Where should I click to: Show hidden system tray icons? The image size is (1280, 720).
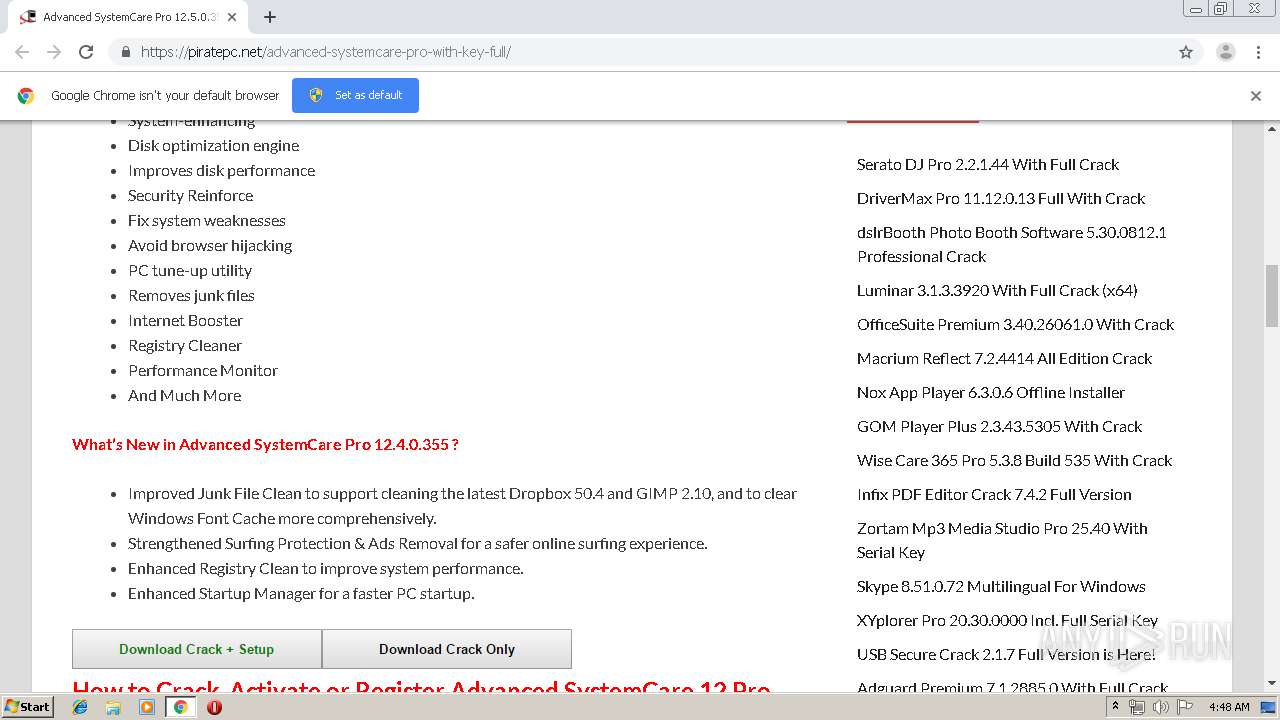tap(1115, 707)
